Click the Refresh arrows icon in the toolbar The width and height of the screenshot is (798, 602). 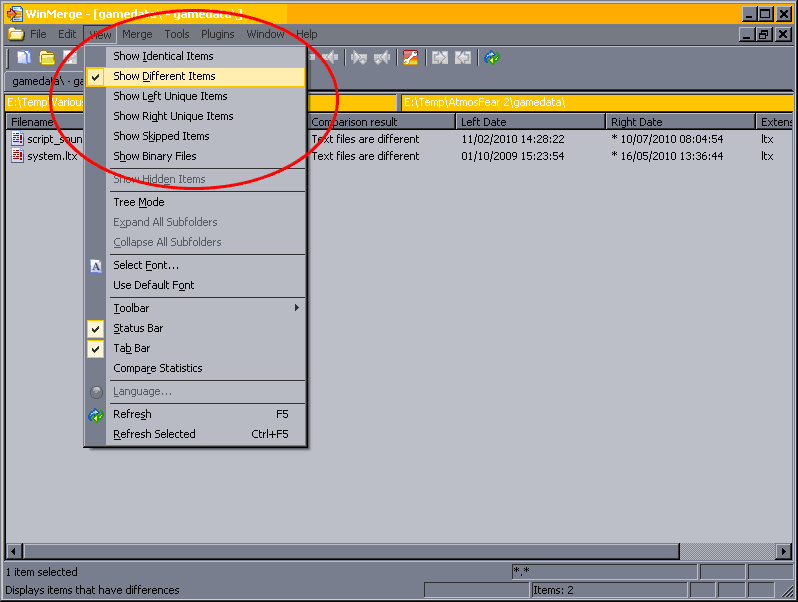[492, 58]
